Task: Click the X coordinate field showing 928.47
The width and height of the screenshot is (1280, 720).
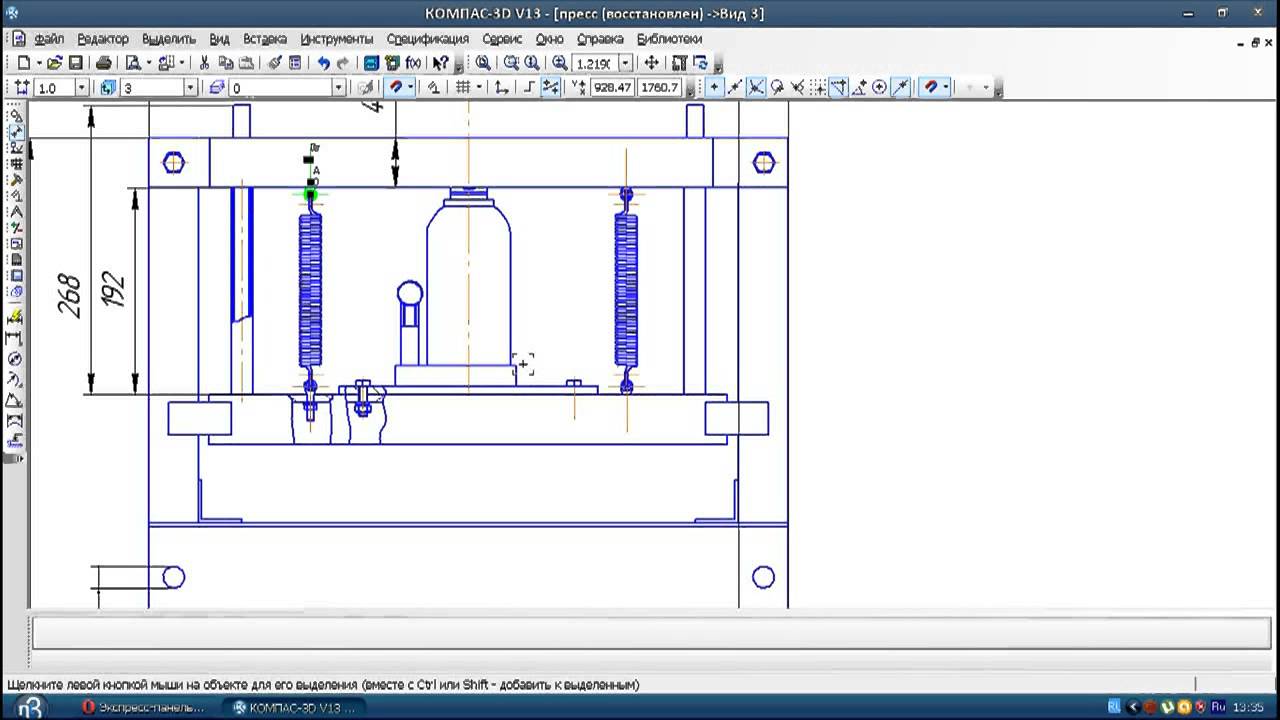Action: 612,88
